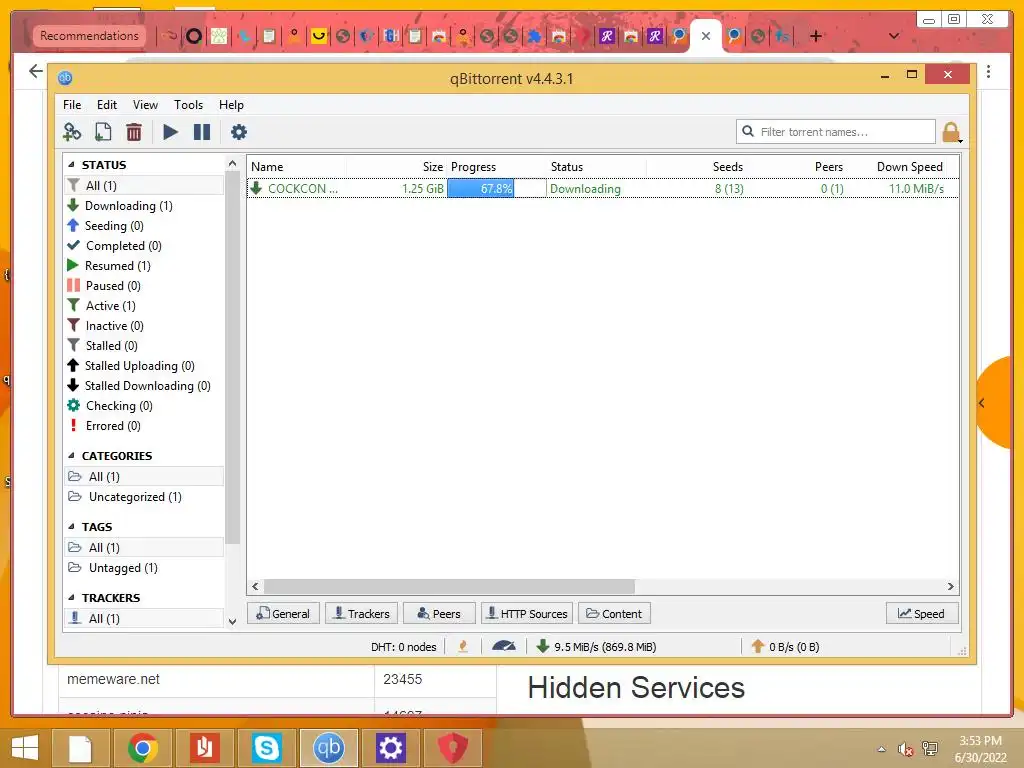Image resolution: width=1024 pixels, height=768 pixels.
Task: Open the Windows Start button
Action: coord(25,748)
